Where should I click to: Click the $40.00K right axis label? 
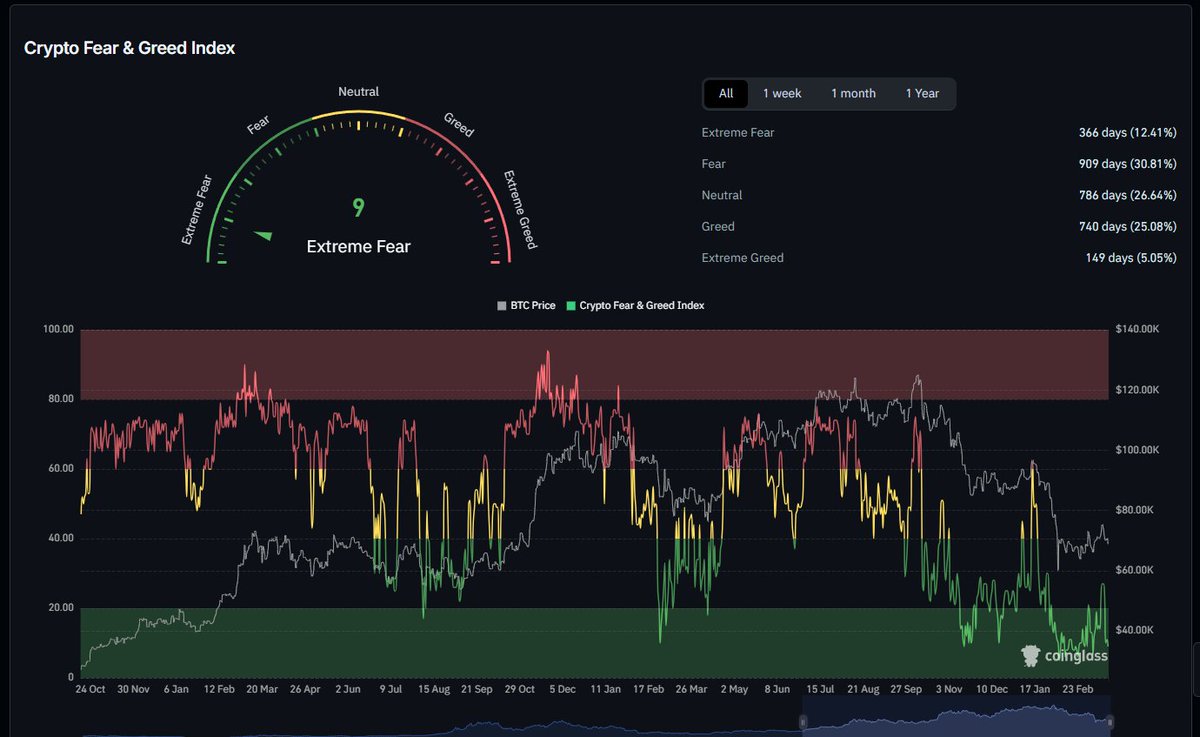[x=1134, y=630]
